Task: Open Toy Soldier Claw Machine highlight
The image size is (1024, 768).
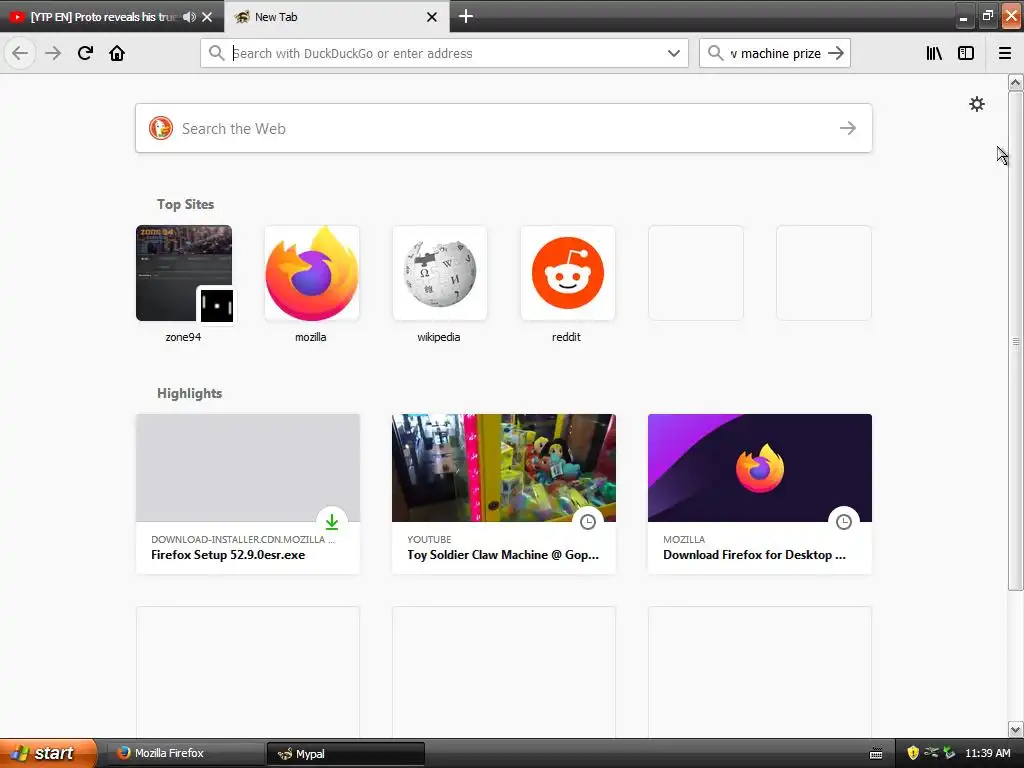Action: tap(504, 494)
